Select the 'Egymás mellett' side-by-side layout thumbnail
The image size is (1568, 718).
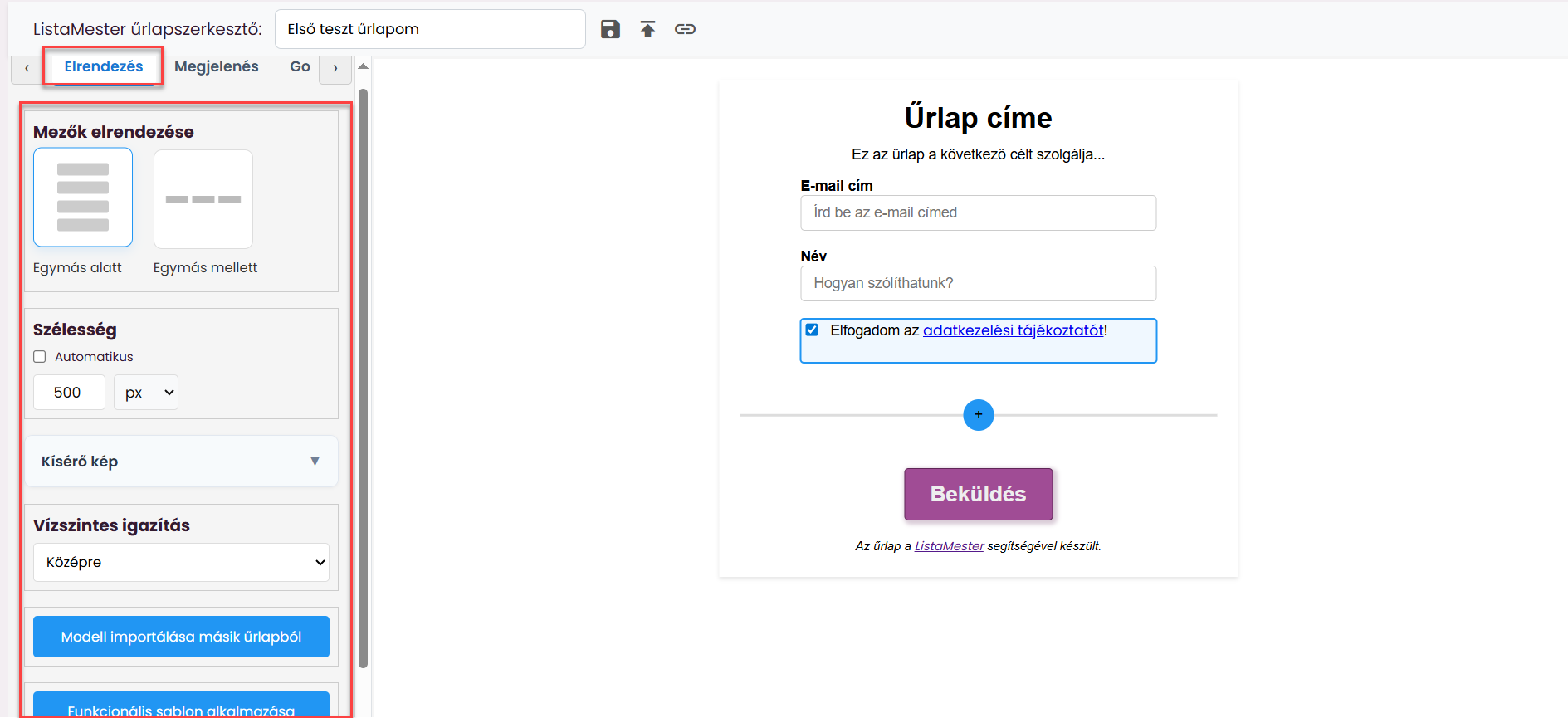(x=203, y=199)
